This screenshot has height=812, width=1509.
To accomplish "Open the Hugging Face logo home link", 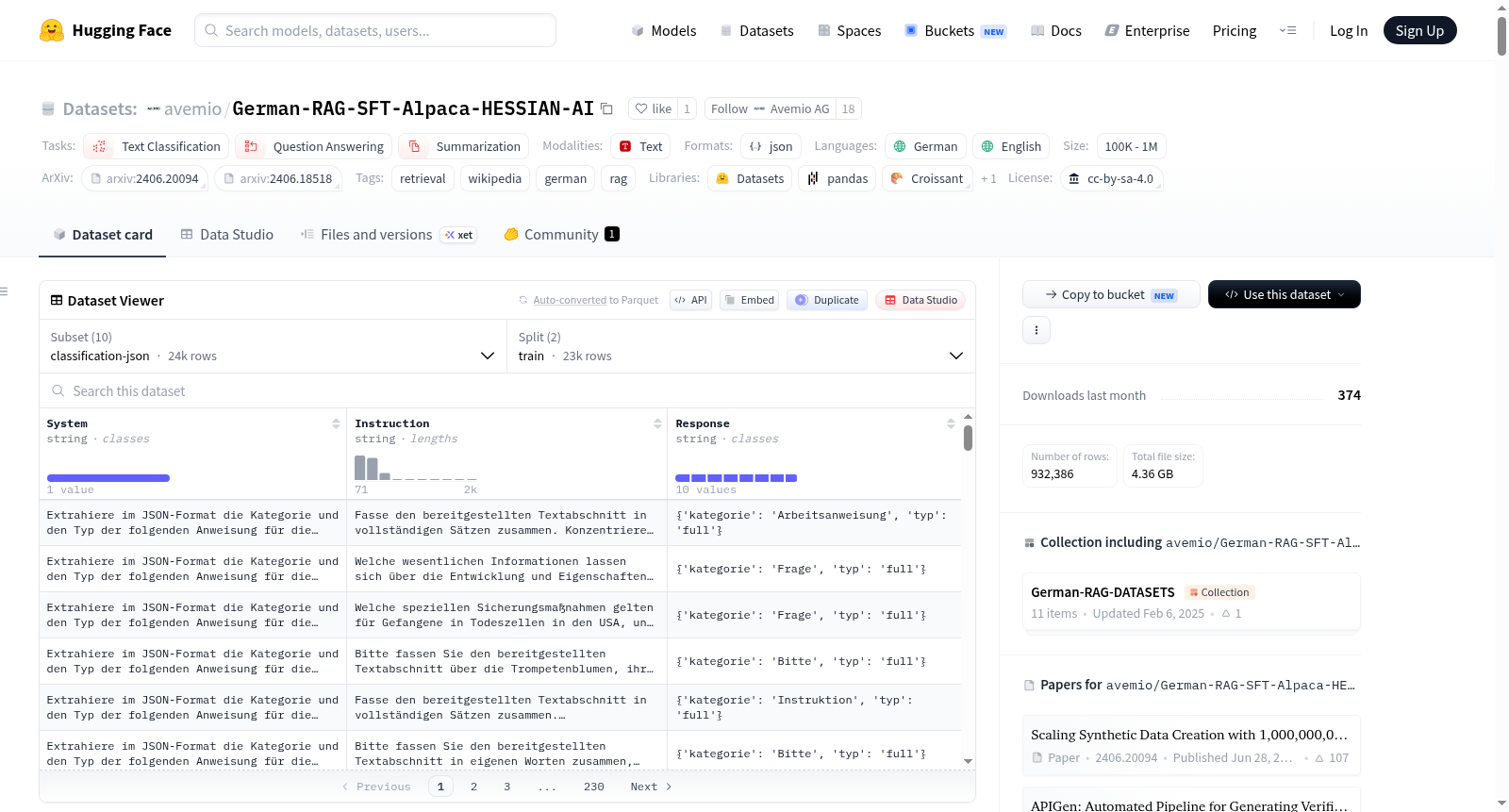I will [106, 30].
